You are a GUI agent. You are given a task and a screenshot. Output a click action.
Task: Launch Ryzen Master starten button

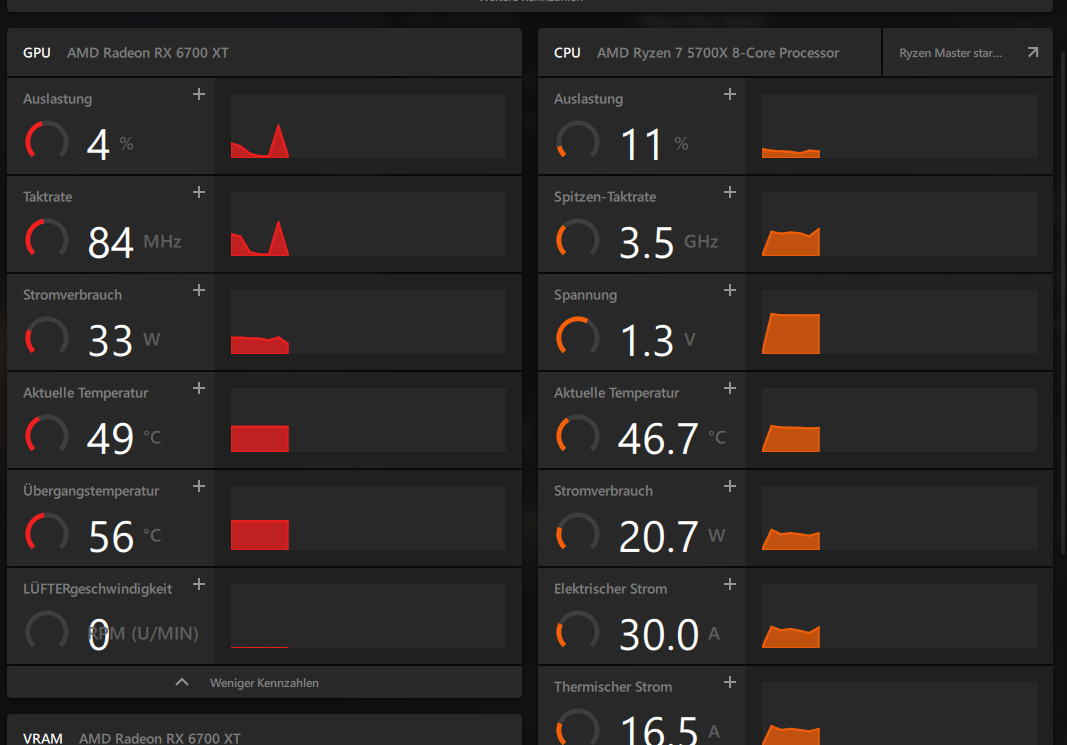point(967,52)
